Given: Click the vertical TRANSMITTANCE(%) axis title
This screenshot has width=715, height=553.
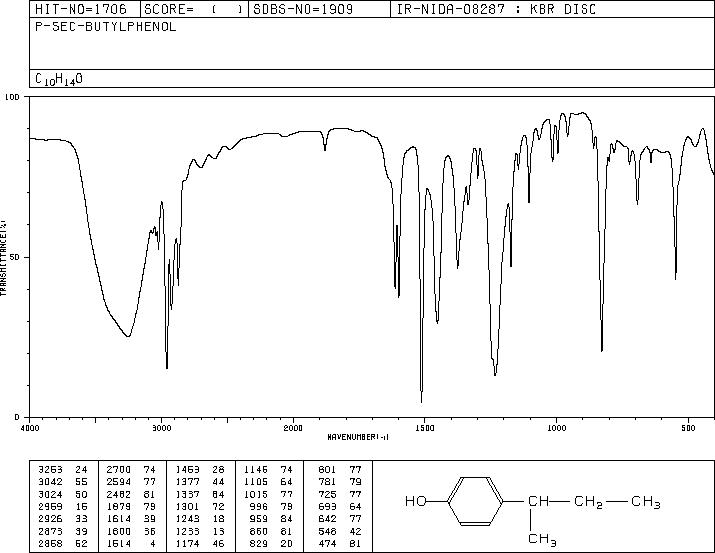Looking at the screenshot, I should coord(3,257).
